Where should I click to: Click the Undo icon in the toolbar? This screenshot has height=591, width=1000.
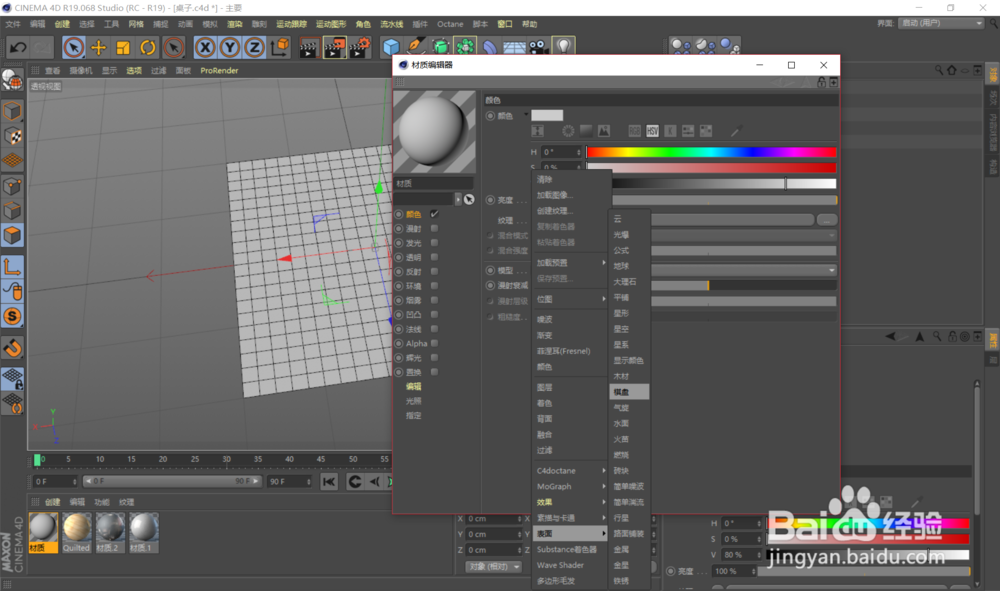tap(18, 46)
